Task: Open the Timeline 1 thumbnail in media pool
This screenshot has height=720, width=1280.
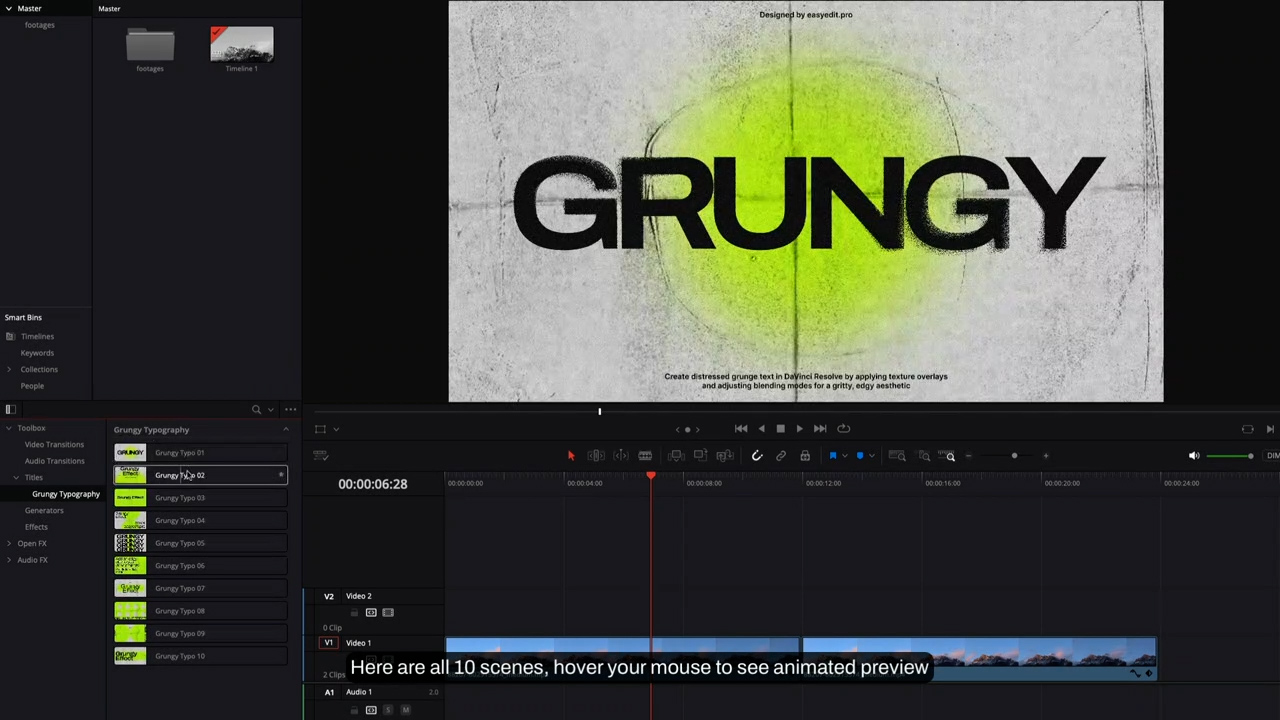Action: tap(241, 46)
